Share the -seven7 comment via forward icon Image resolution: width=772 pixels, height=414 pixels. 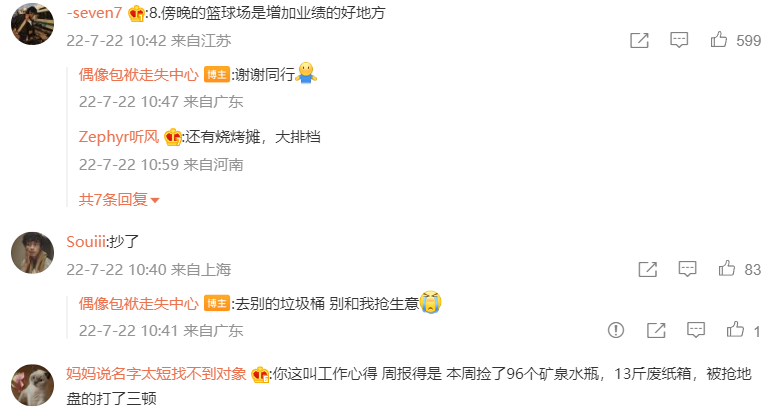[639, 40]
